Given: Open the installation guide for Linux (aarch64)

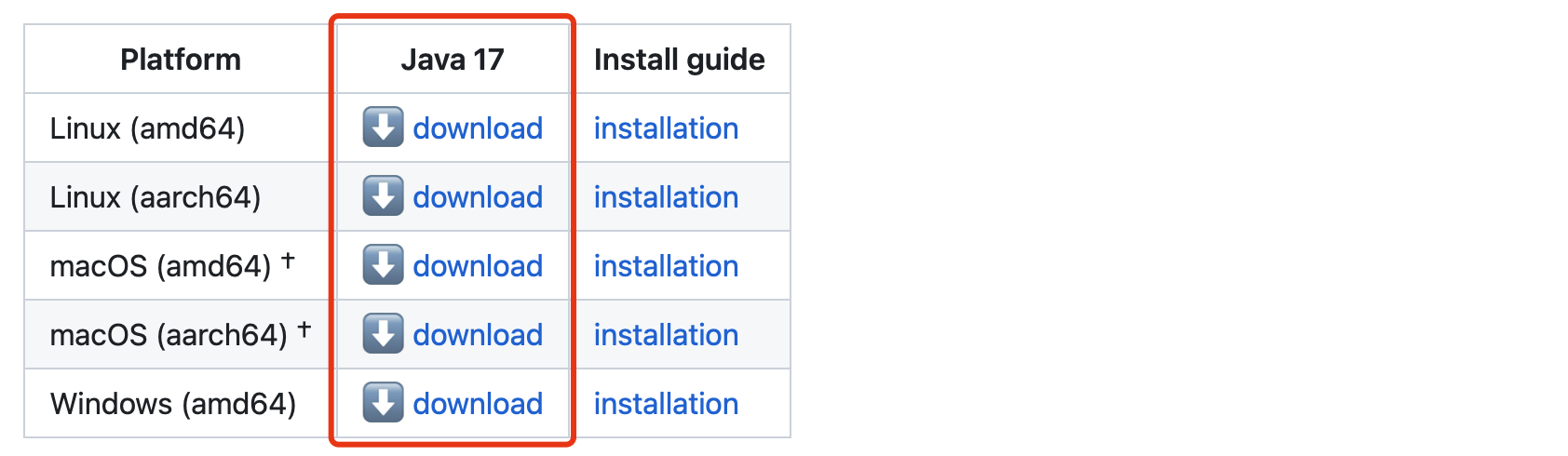Looking at the screenshot, I should click(666, 197).
